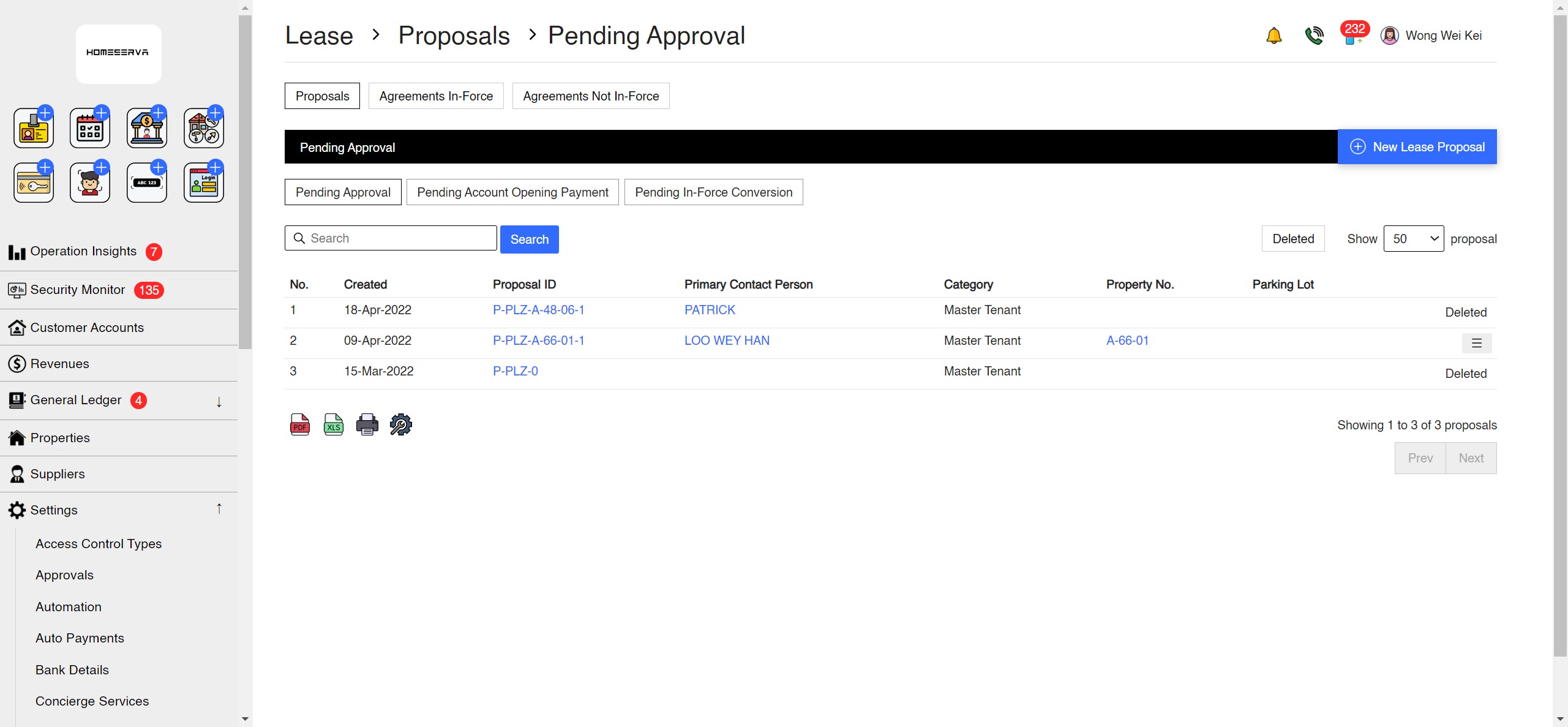Open the license plate ABC 123 quick-add
This screenshot has height=727, width=1568.
click(x=146, y=181)
